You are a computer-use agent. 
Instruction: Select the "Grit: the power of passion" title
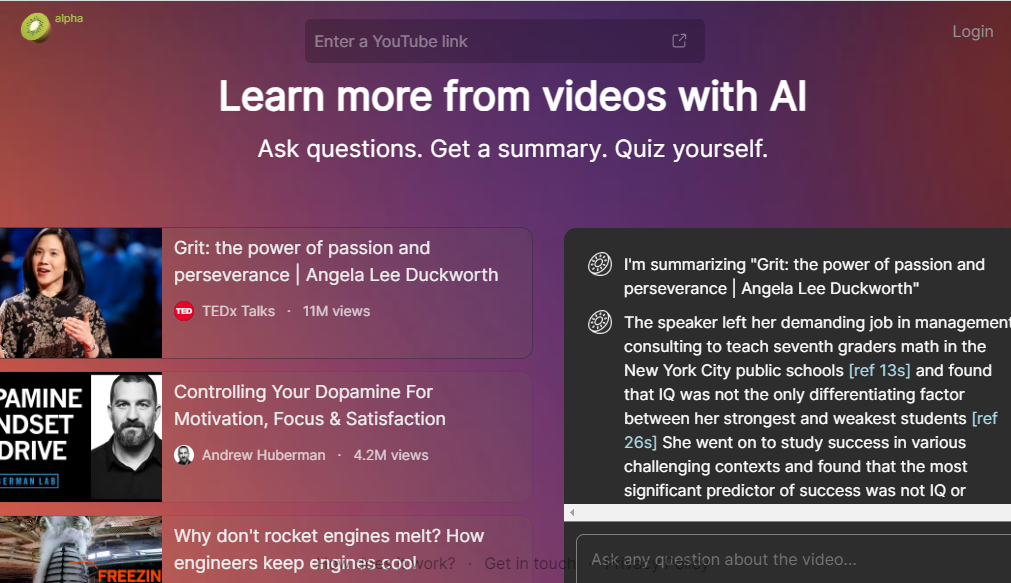tap(336, 261)
